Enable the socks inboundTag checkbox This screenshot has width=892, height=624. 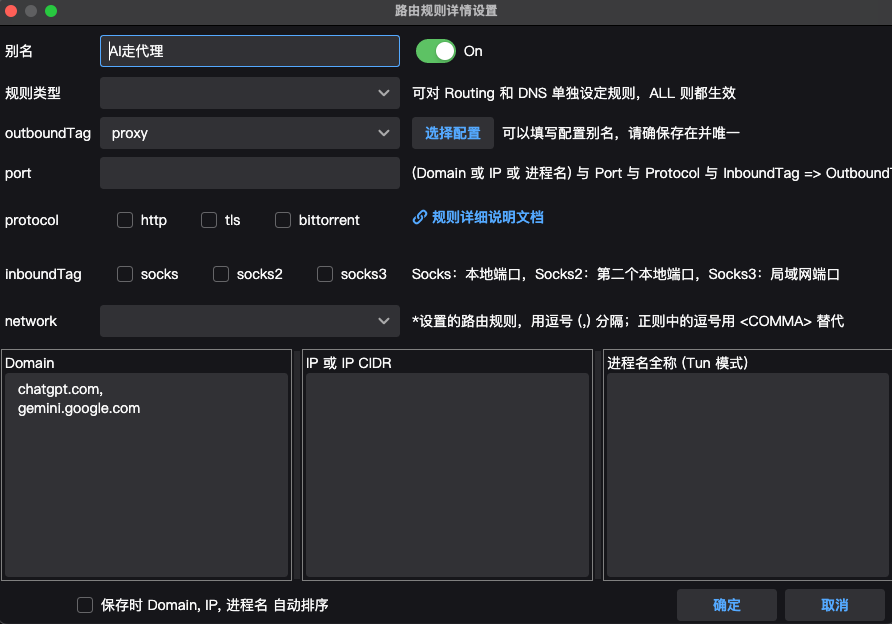tap(125, 273)
